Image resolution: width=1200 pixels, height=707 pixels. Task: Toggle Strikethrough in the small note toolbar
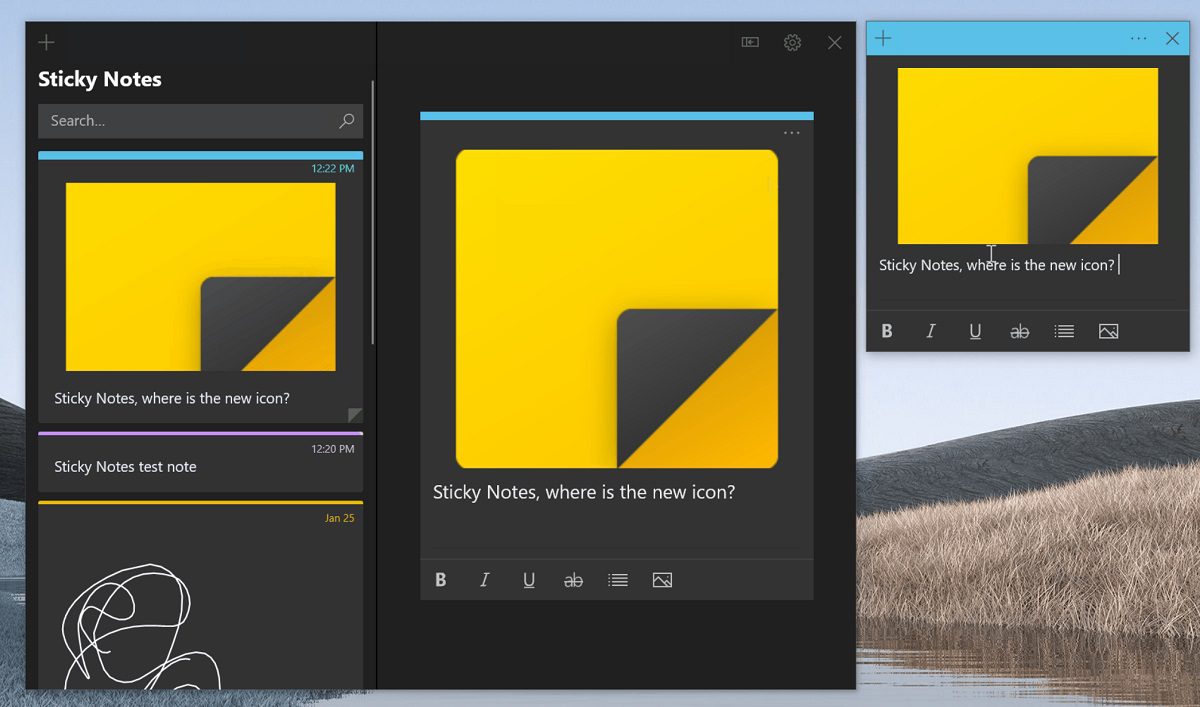(1019, 331)
